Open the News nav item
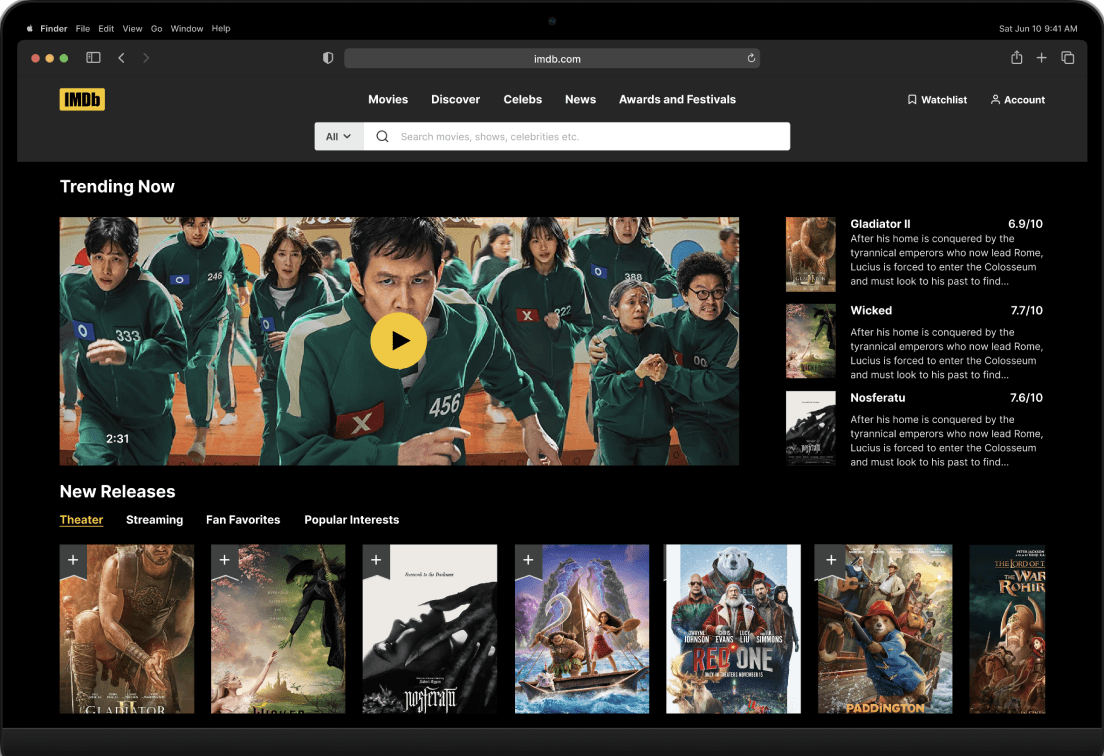 coord(580,99)
